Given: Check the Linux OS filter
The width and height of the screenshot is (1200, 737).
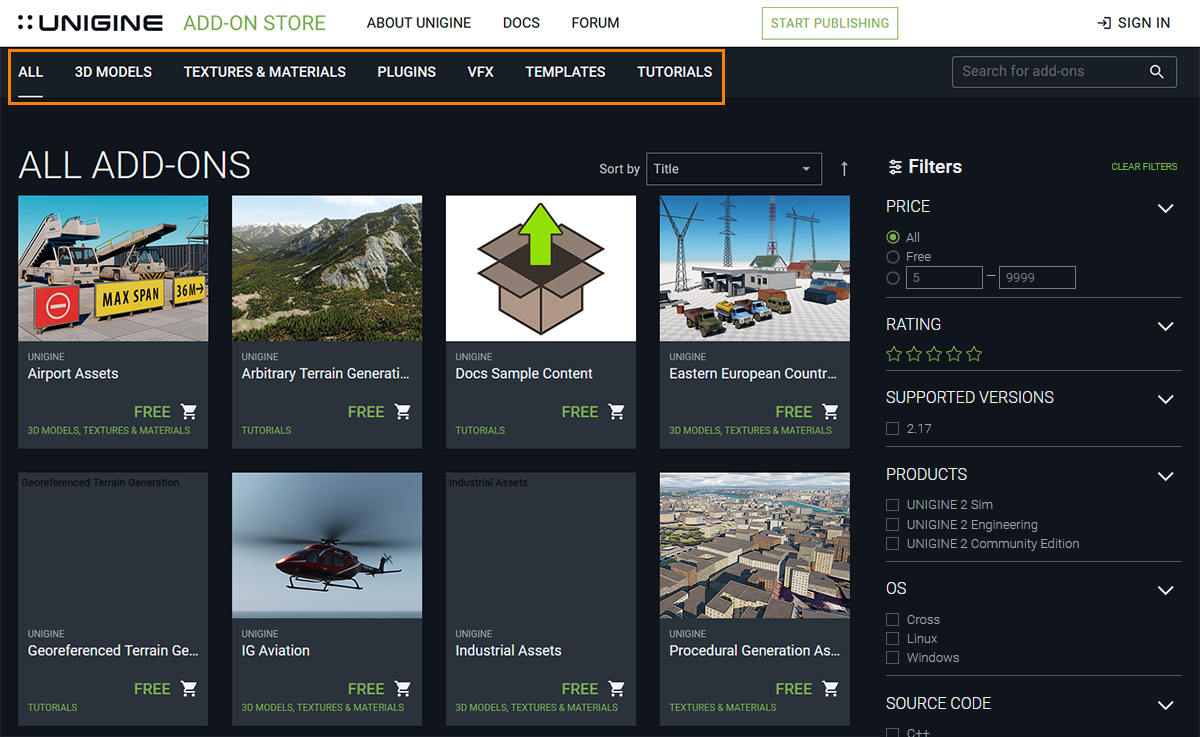Looking at the screenshot, I should point(892,638).
